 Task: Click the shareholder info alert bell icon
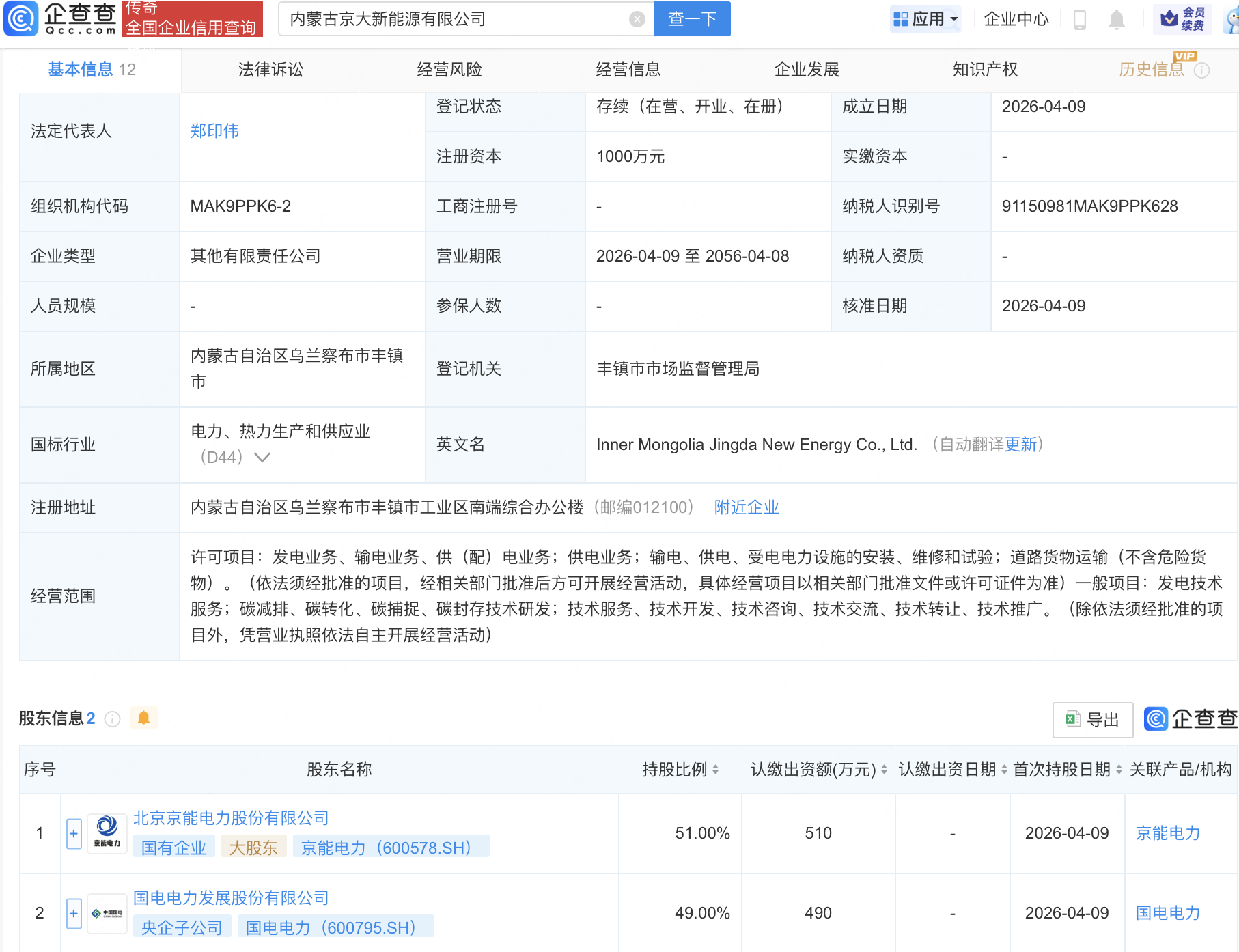tap(143, 718)
